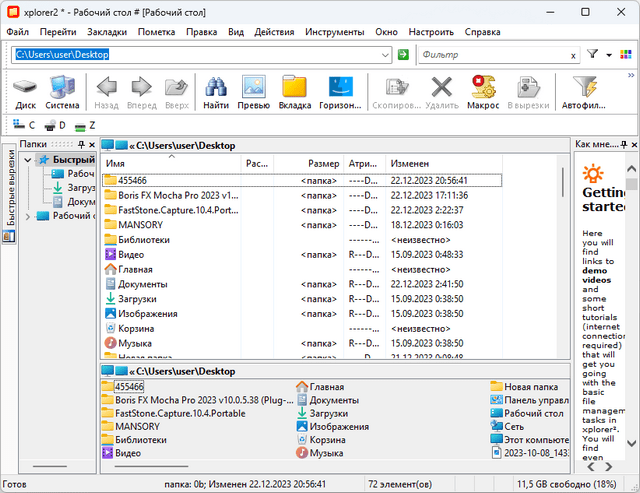Viewport: 640px width, 493px height.
Task: Toggle the Горизонтально pane layout icon
Action: tap(341, 91)
